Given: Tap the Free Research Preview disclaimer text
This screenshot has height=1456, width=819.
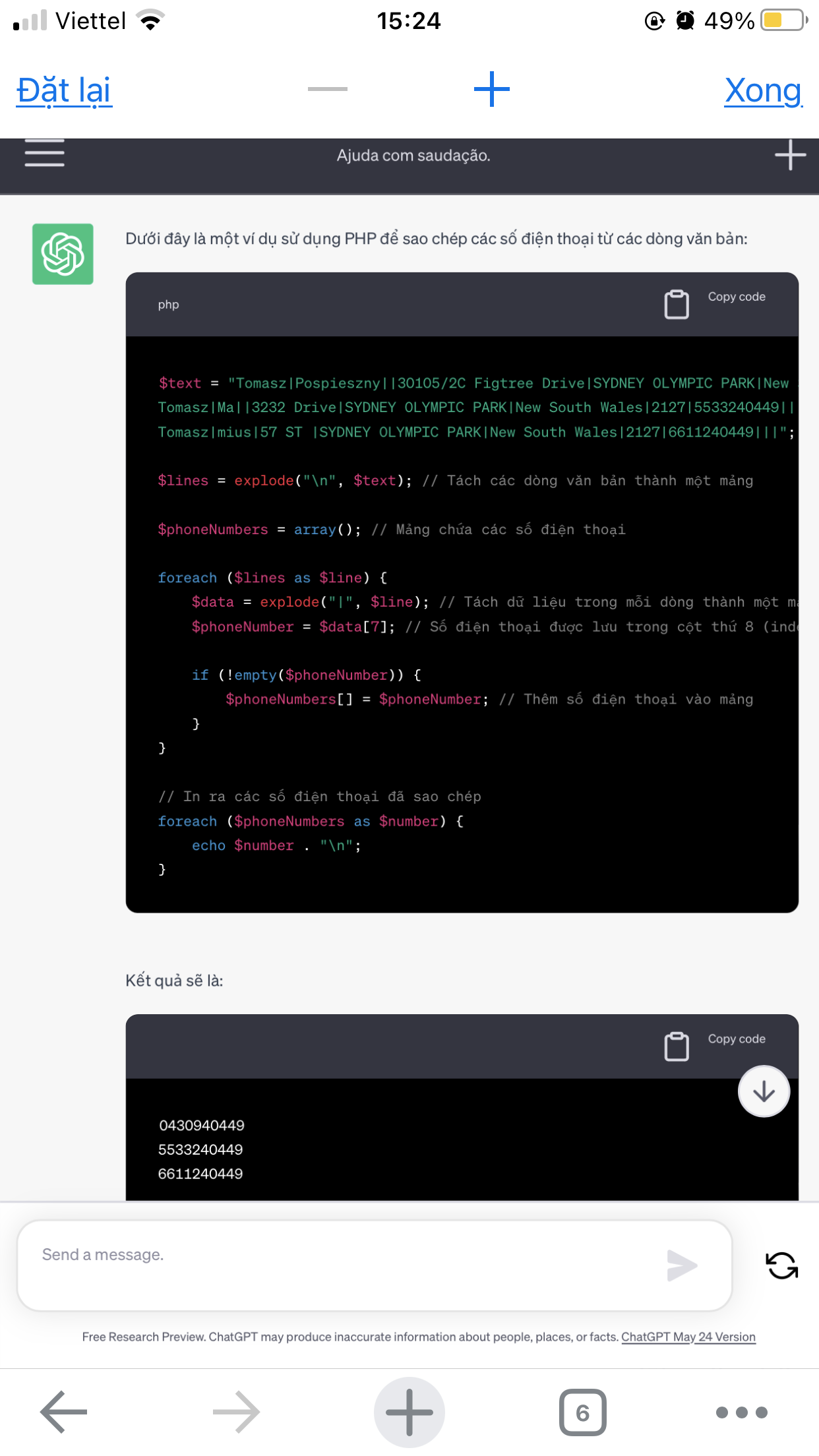Looking at the screenshot, I should [350, 1337].
